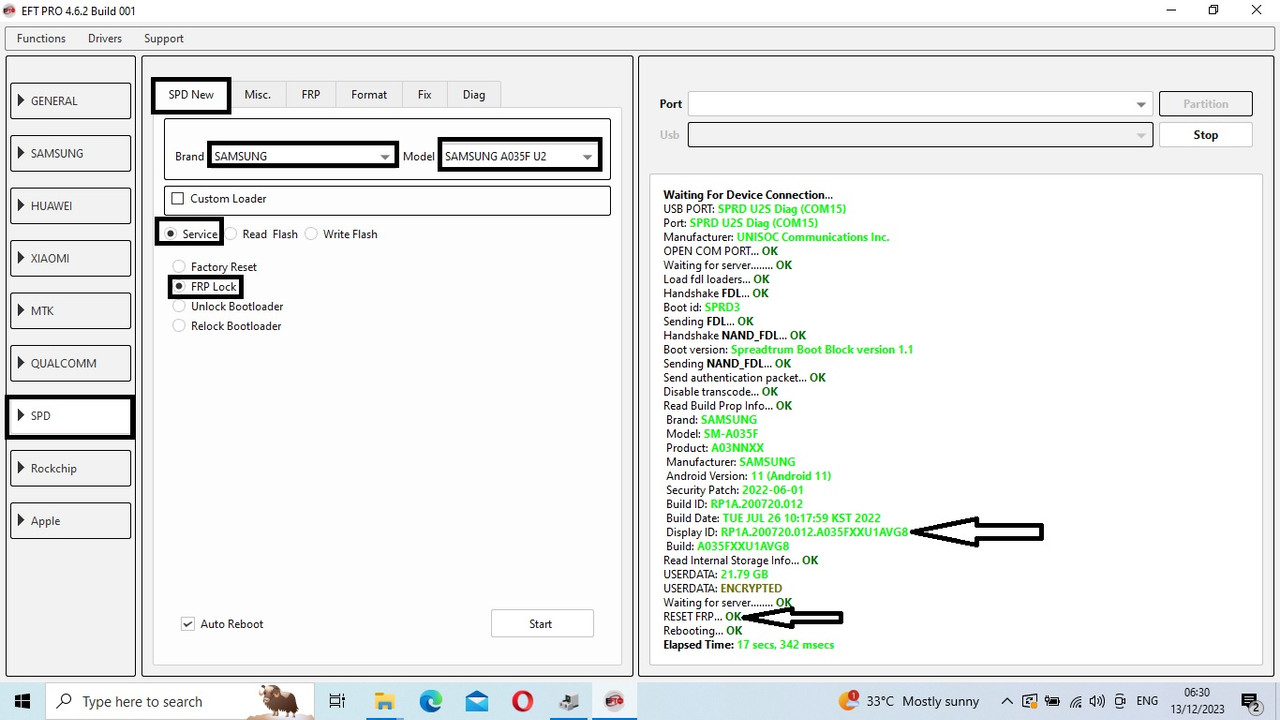Enable the Custom Loader checkbox
Image resolution: width=1280 pixels, height=720 pixels.
(x=177, y=198)
